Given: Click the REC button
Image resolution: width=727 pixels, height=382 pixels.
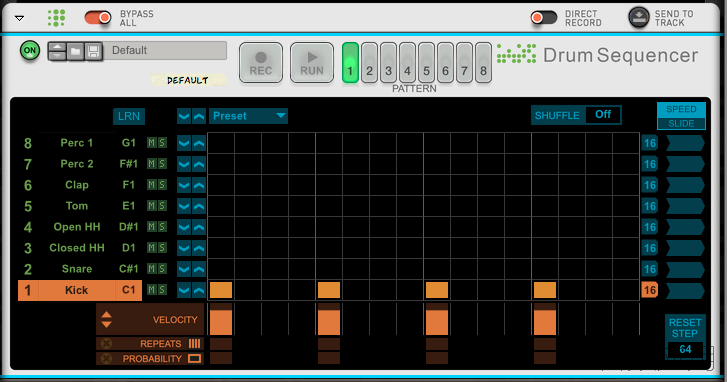Looking at the screenshot, I should click(x=261, y=63).
